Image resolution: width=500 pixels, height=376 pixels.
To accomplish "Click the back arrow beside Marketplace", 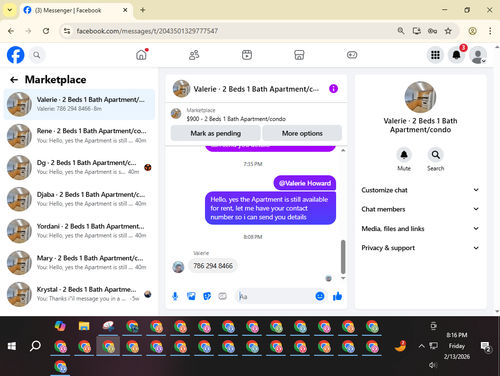I will pos(14,80).
